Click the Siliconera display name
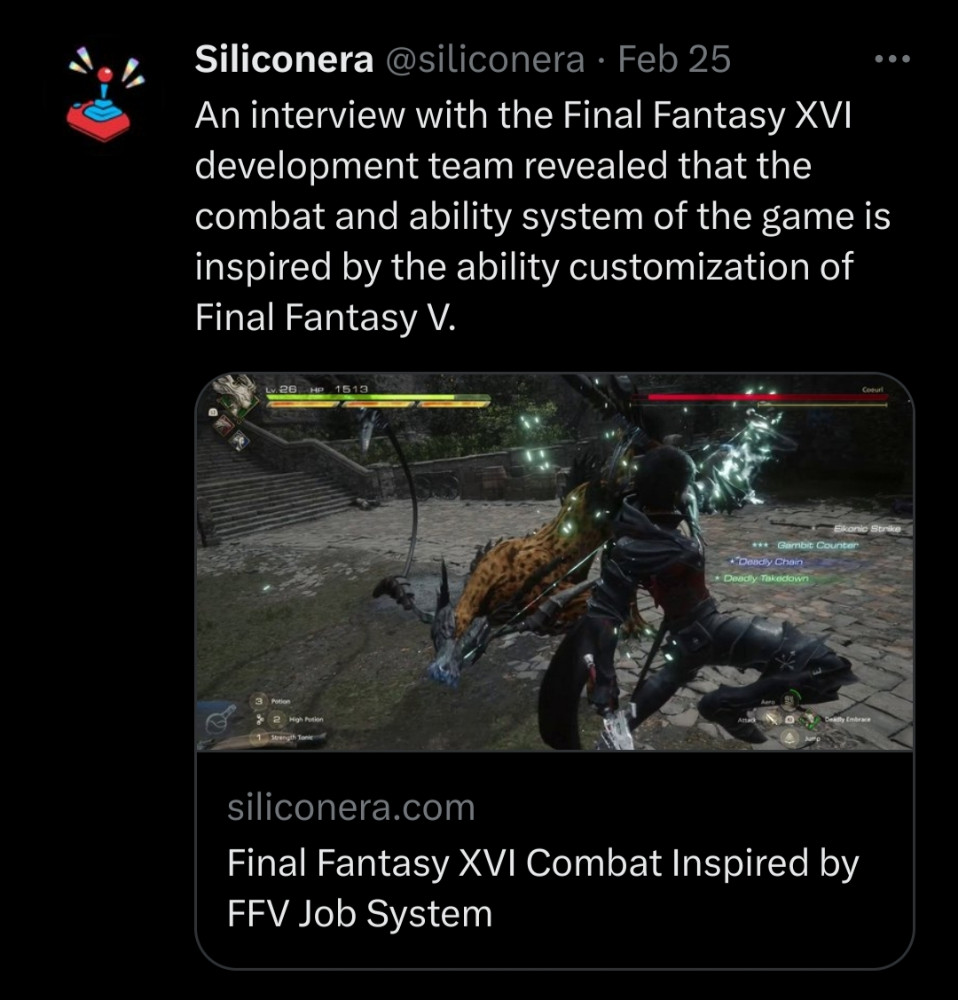 tap(284, 59)
